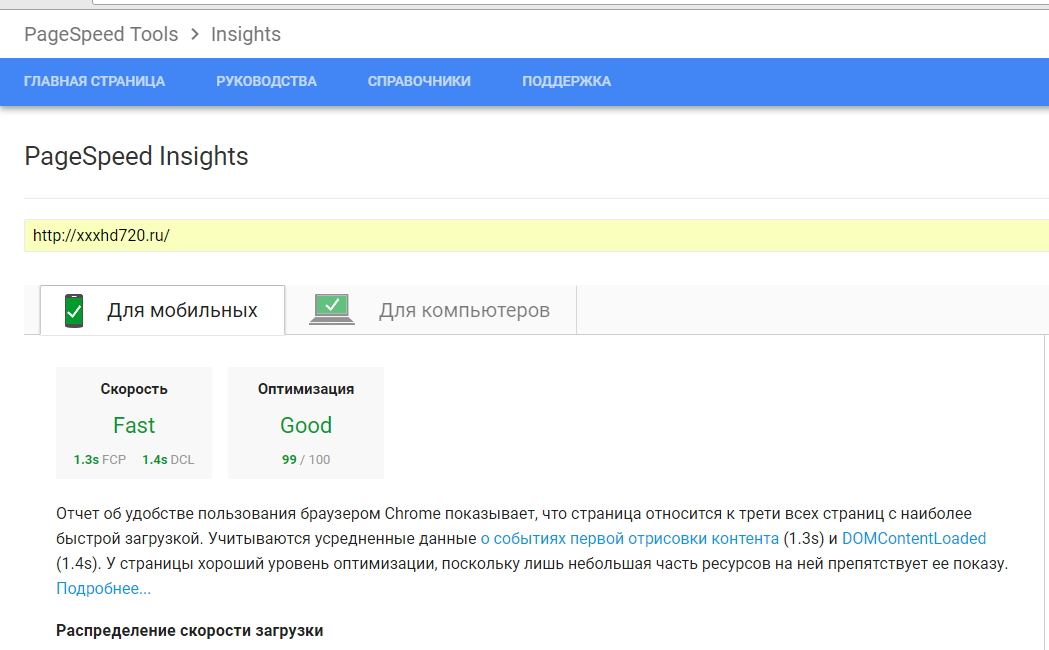The height and width of the screenshot is (650, 1049).
Task: Open the link о событиях первой отрисовки контента
Action: pos(630,538)
